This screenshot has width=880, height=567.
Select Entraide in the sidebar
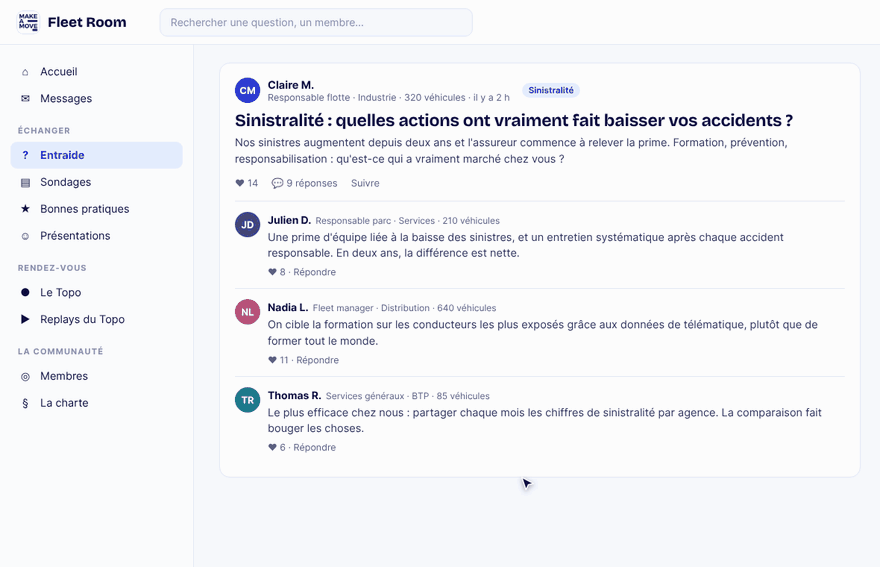tap(97, 156)
